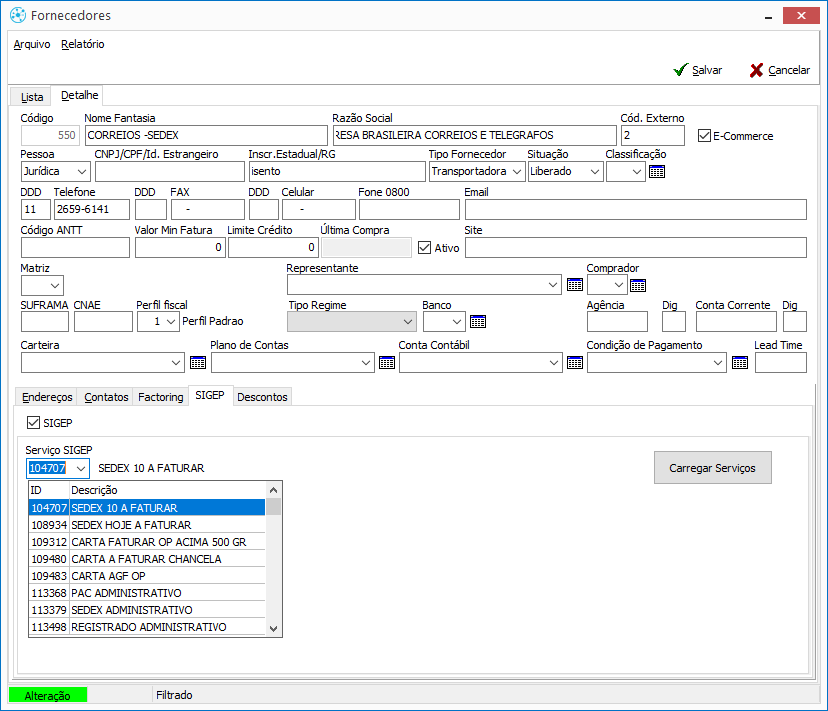Expand the Comprador dropdown
This screenshot has width=828, height=711.
619,285
